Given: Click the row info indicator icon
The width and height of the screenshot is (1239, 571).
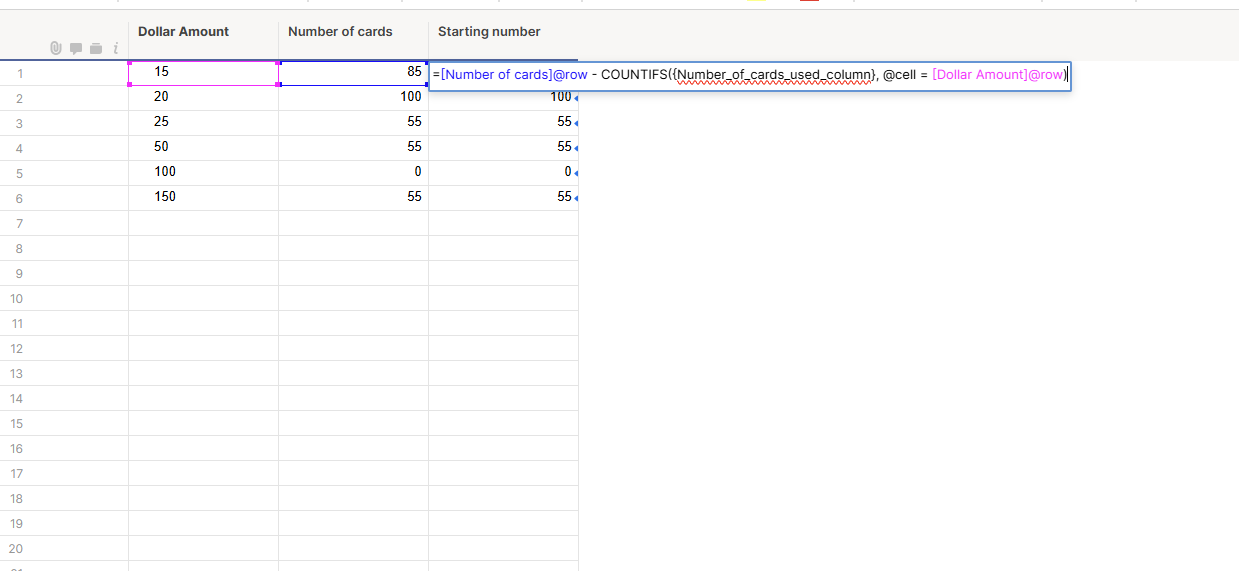Looking at the screenshot, I should (116, 48).
